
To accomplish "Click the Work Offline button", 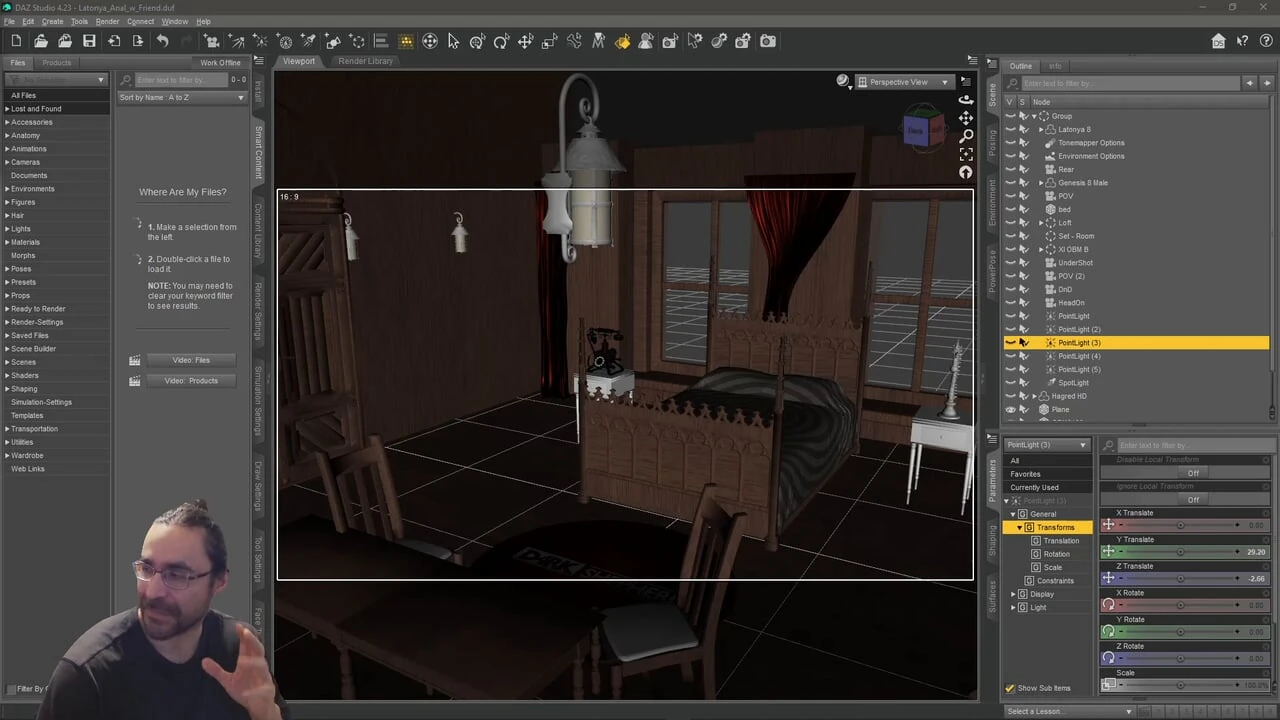I will 220,62.
